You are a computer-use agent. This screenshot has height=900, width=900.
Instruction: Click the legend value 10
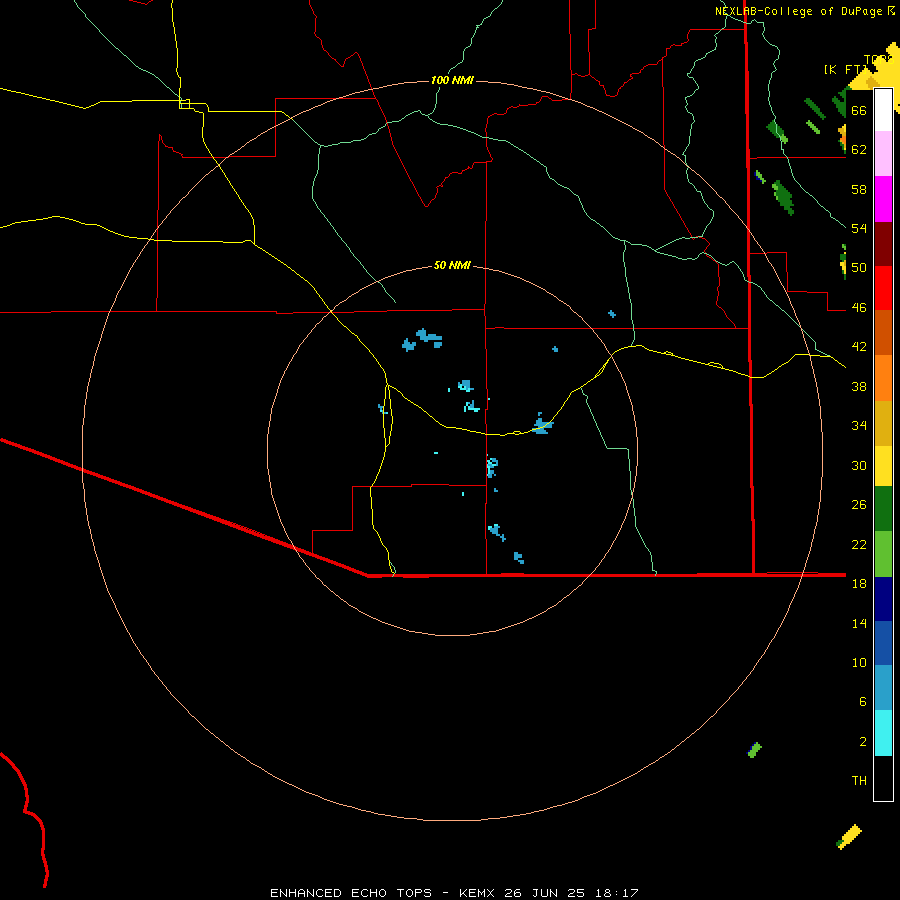[859, 662]
